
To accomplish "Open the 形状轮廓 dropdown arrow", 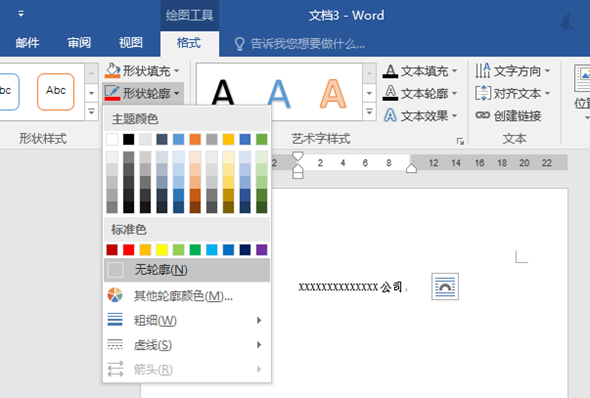I will [x=176, y=93].
